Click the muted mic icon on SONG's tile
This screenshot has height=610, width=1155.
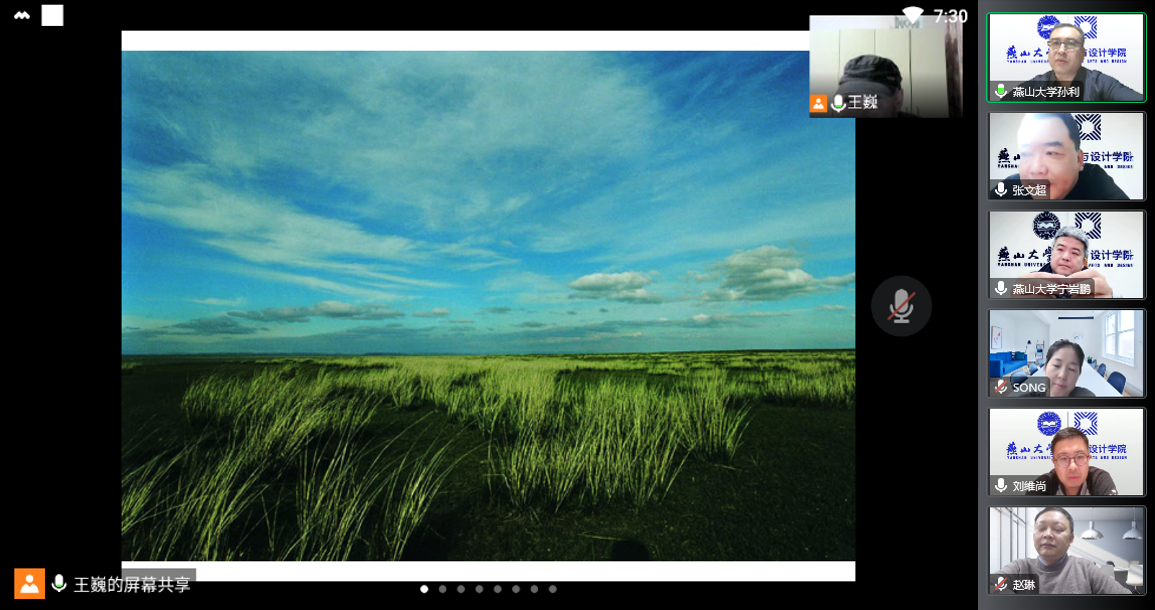point(1000,387)
